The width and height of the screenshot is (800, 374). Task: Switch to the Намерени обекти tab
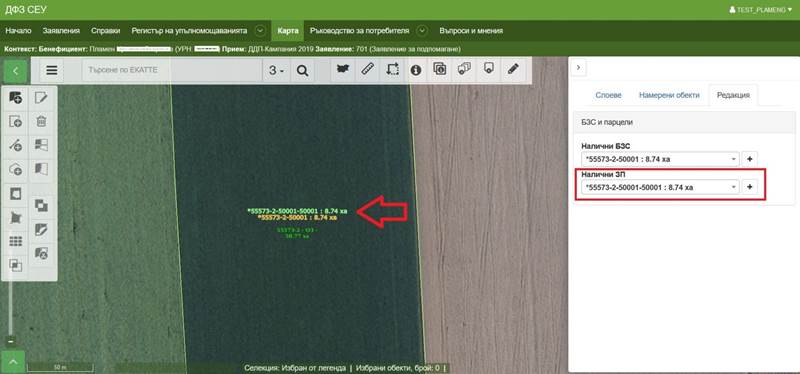(669, 95)
